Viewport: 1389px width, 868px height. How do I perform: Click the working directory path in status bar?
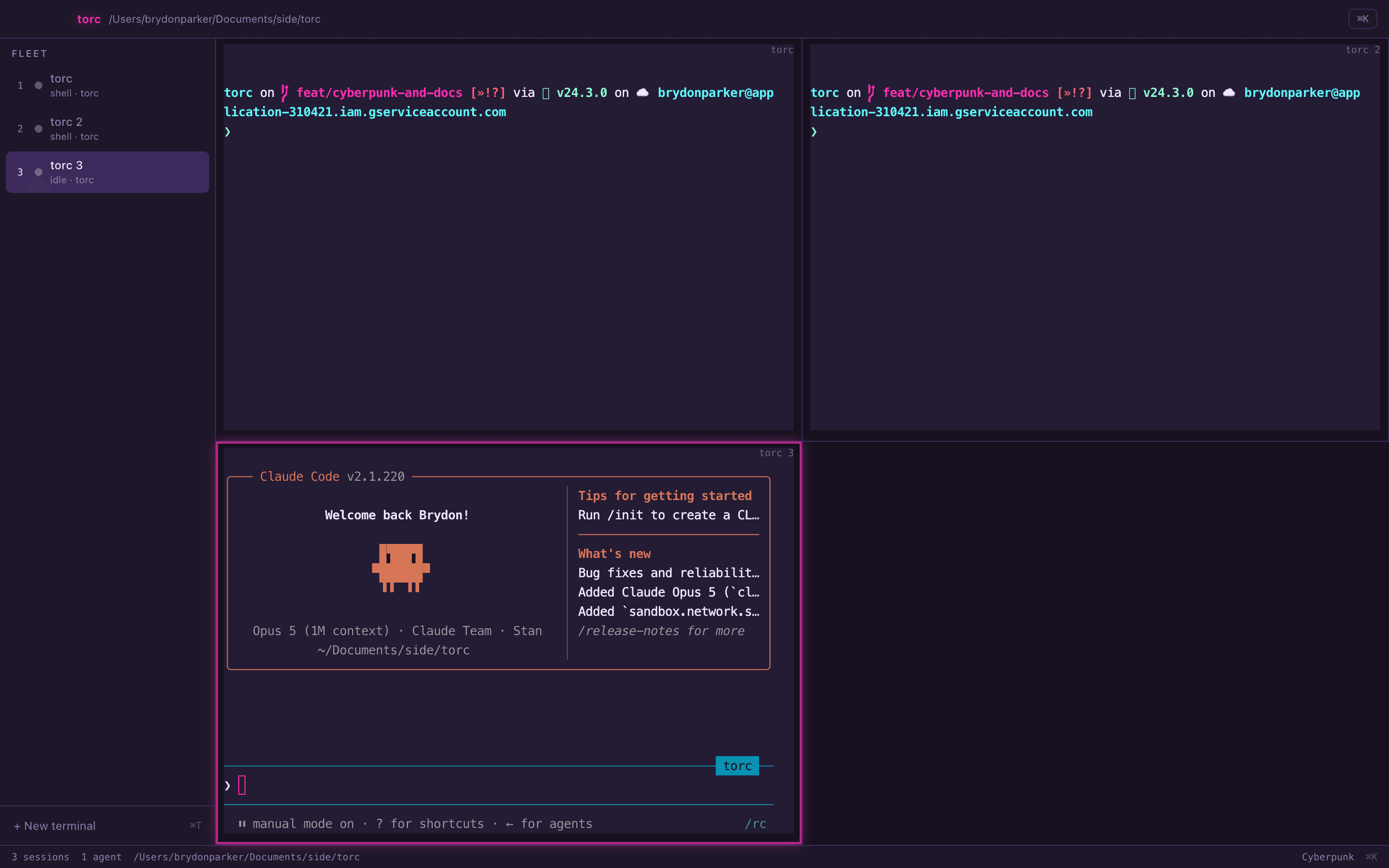pos(247,856)
